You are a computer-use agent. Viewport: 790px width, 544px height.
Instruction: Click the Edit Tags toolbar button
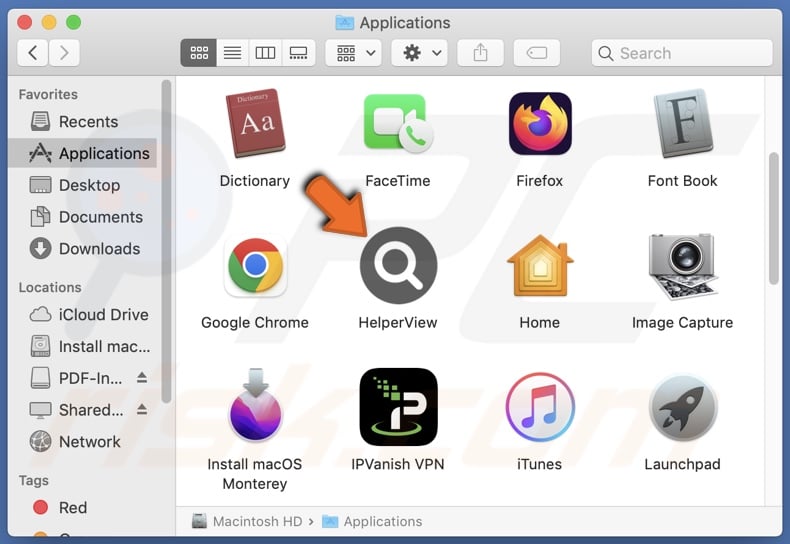(x=537, y=53)
